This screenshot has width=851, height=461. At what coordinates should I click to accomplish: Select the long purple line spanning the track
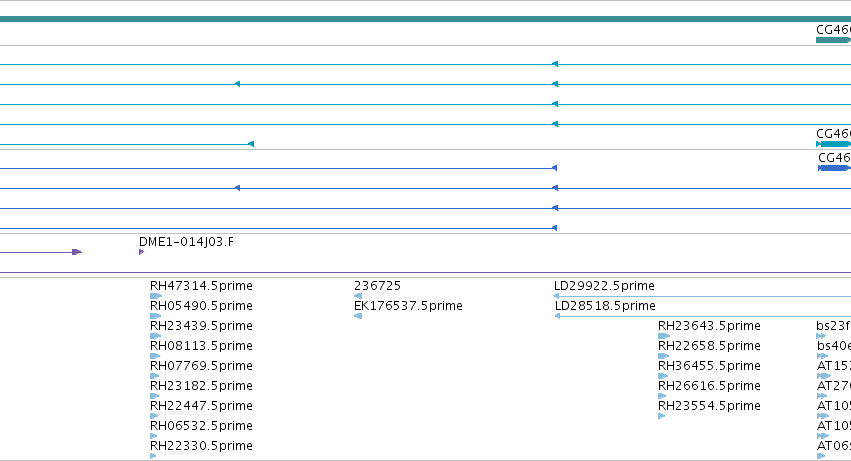coord(426,273)
